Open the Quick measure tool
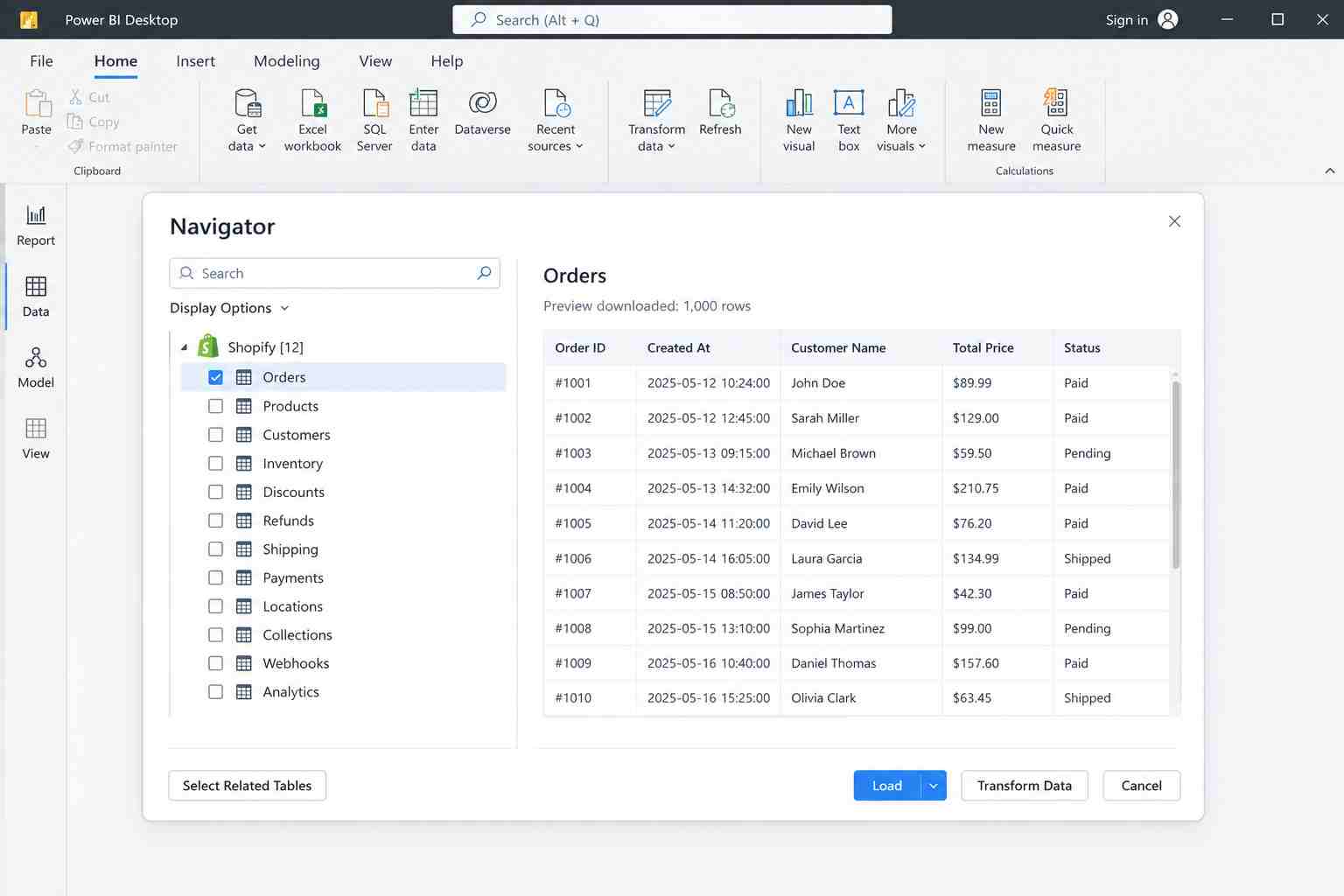Viewport: 1344px width, 896px height. (x=1056, y=121)
